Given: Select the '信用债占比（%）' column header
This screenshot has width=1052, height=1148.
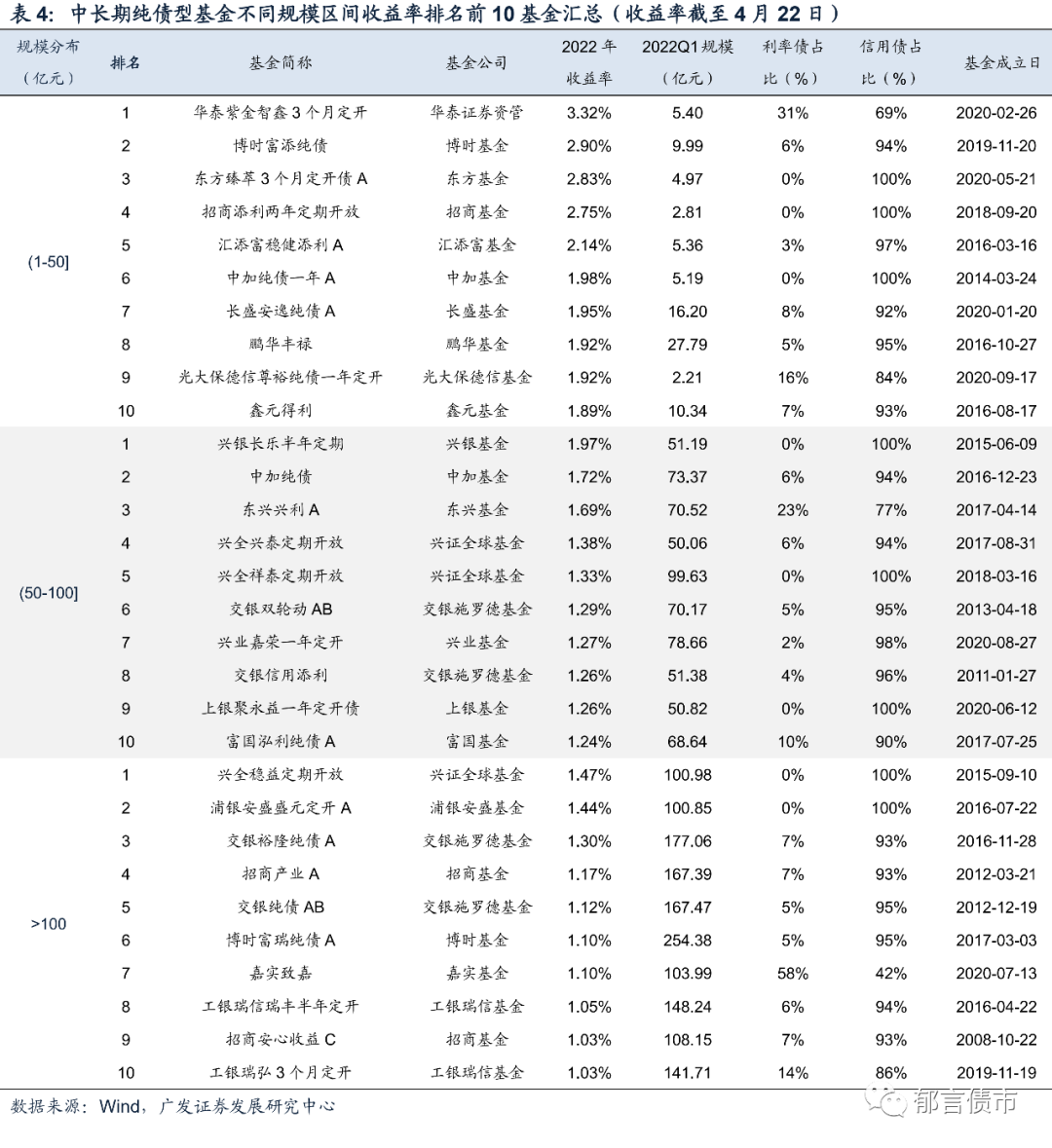Looking at the screenshot, I should pos(891,62).
